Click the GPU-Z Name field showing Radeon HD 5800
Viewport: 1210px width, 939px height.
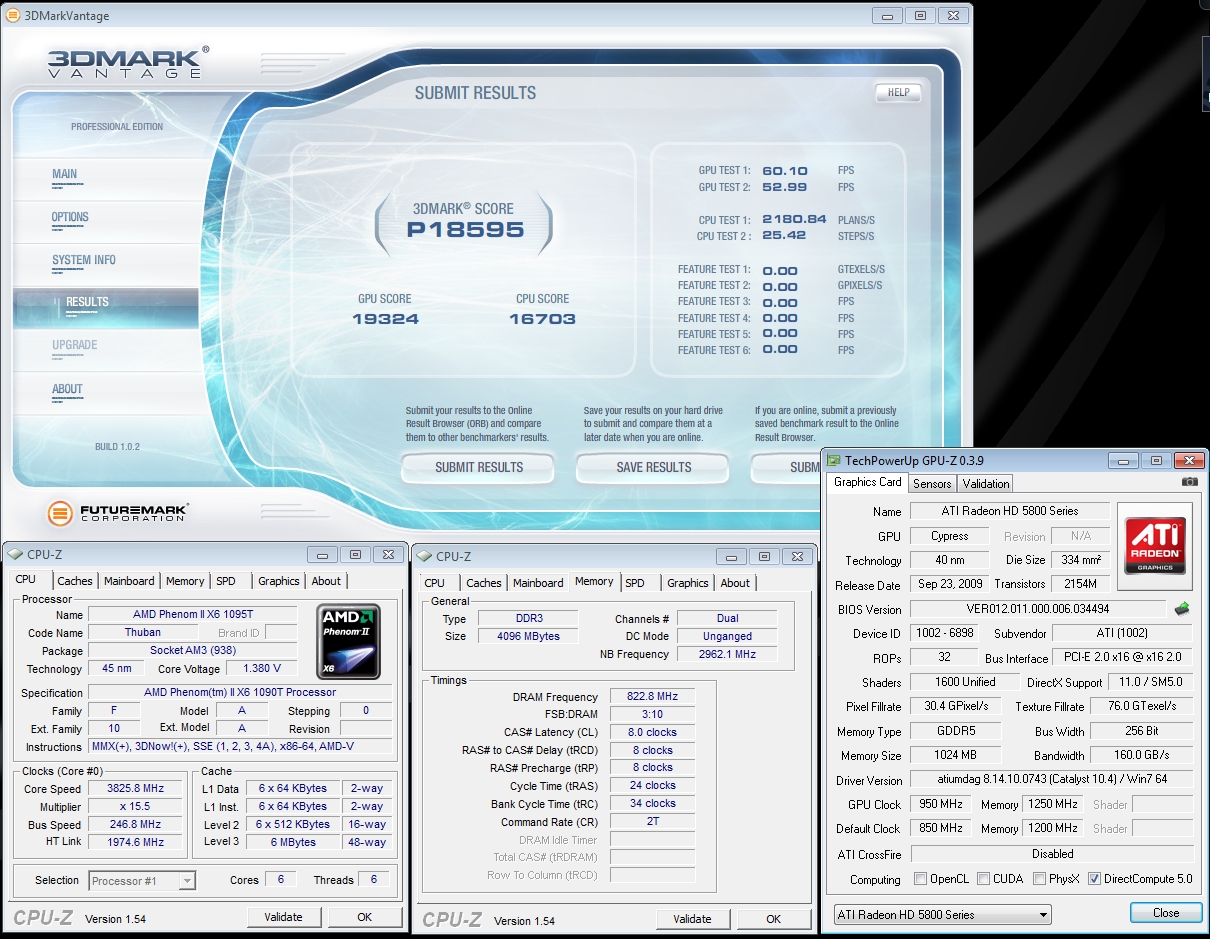tap(1010, 511)
